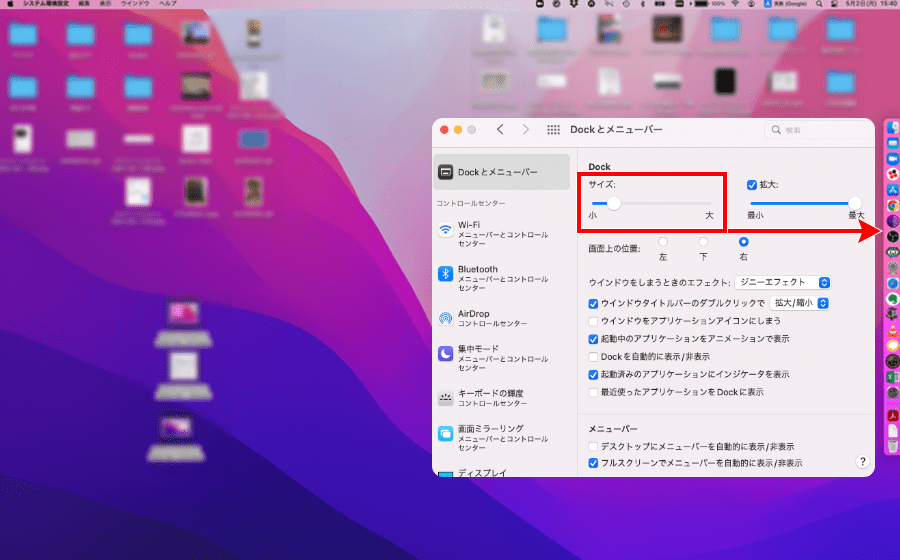The height and width of the screenshot is (560, 900).
Task: Open Adobe Acrobat from the Dock
Action: pos(893,415)
